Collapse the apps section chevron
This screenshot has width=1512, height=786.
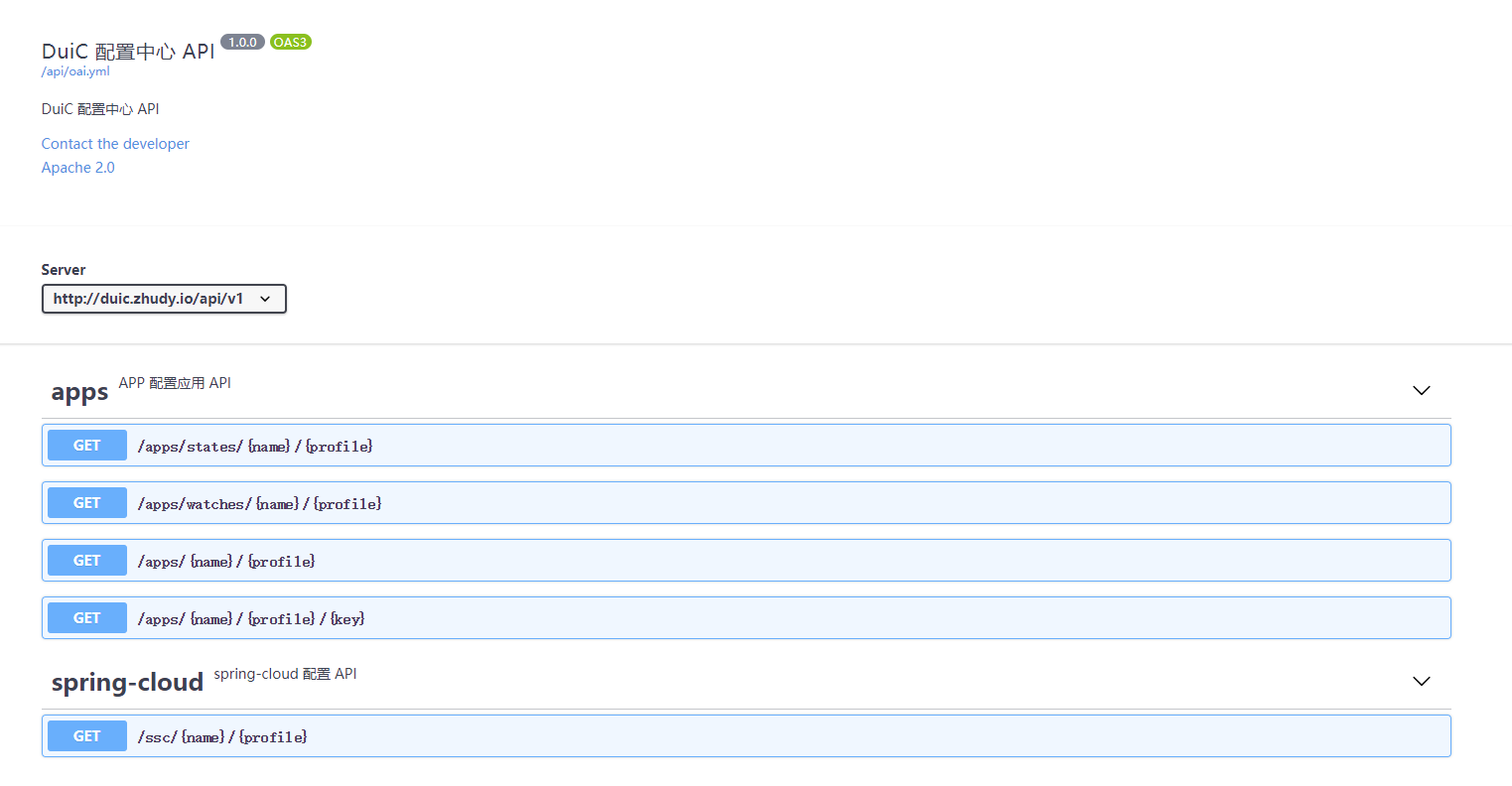tap(1421, 390)
